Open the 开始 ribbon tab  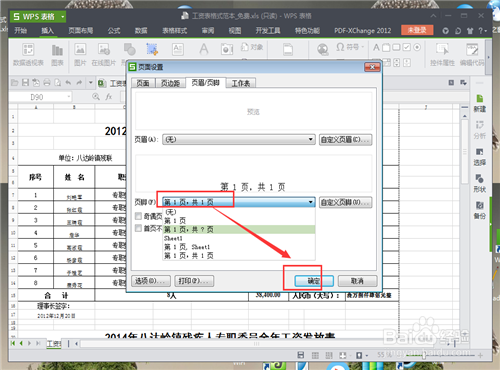click(x=20, y=31)
